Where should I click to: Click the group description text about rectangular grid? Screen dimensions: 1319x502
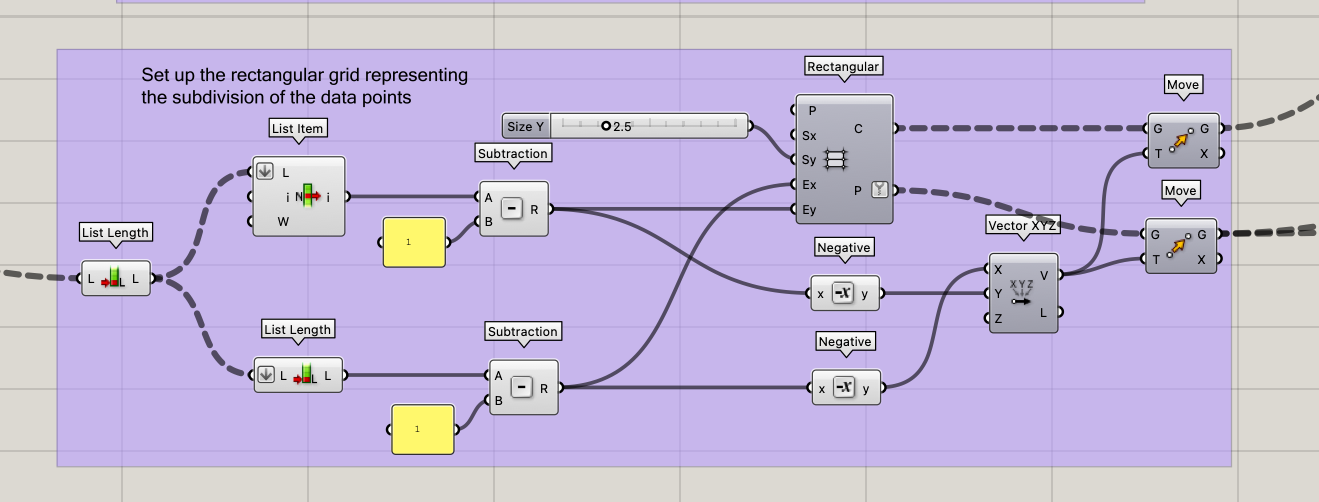[x=304, y=87]
